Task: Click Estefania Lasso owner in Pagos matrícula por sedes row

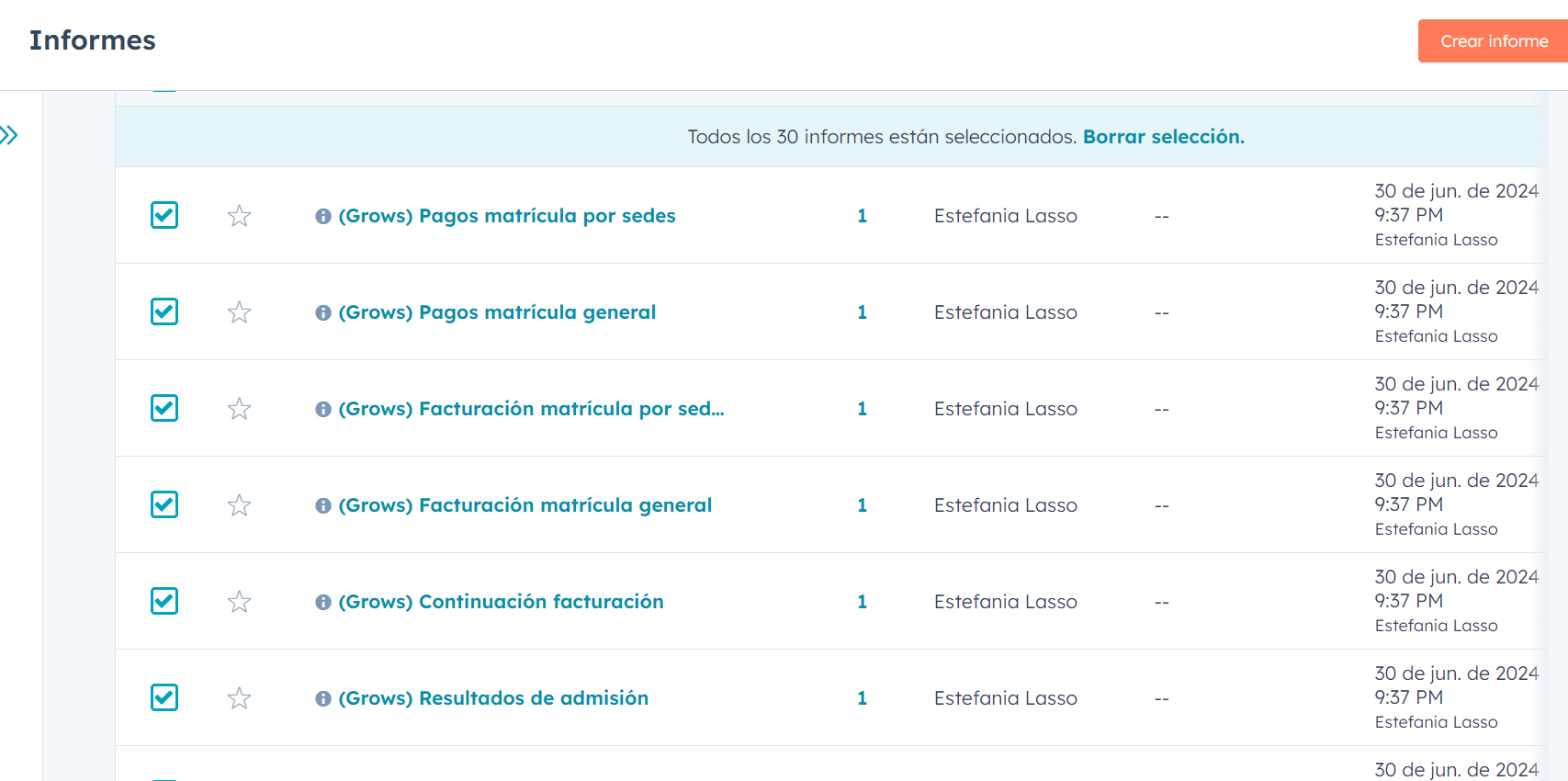Action: pyautogui.click(x=1006, y=216)
